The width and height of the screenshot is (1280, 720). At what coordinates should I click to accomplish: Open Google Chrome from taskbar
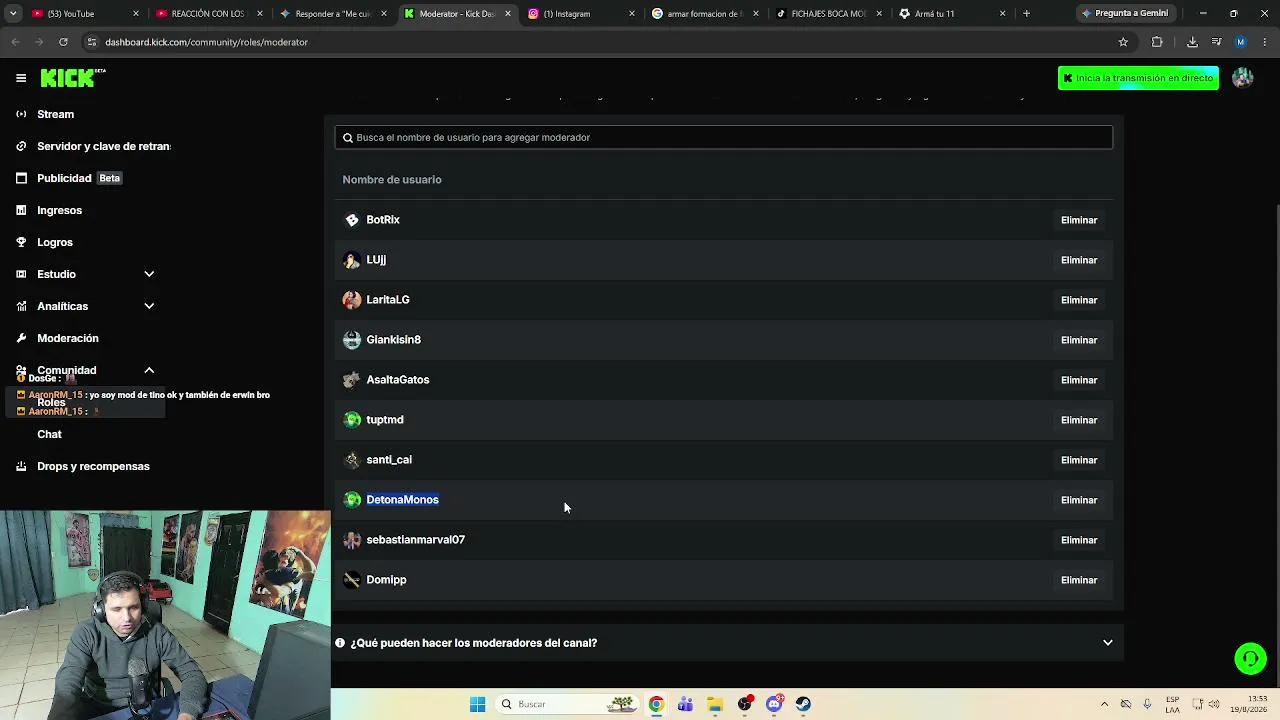click(656, 704)
